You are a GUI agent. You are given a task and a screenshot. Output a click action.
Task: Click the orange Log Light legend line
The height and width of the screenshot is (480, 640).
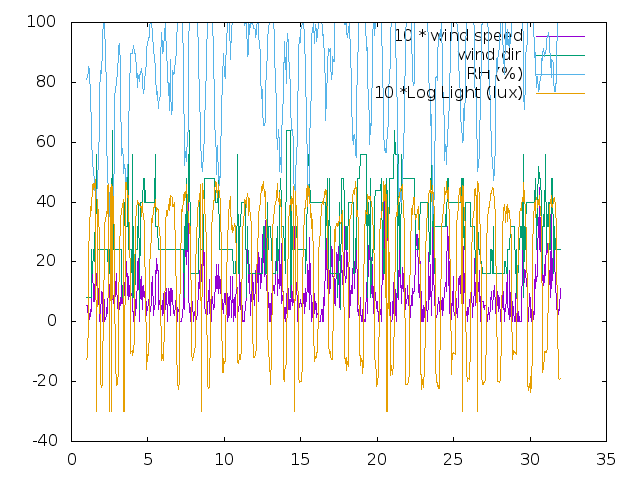[560, 93]
